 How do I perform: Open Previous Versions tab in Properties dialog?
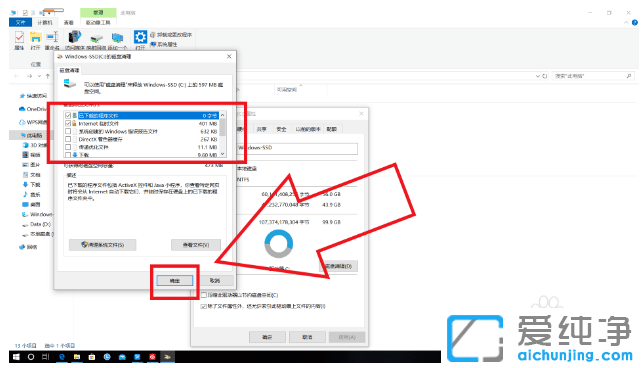308,129
